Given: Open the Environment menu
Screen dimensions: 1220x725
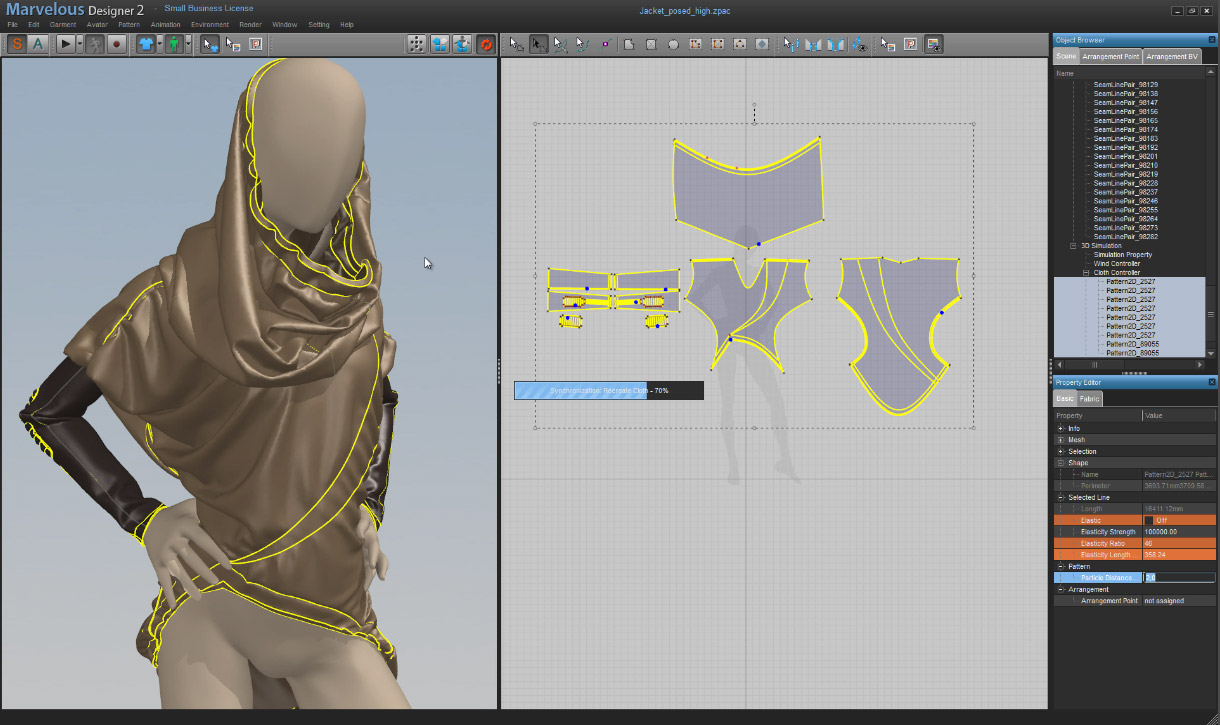Looking at the screenshot, I should [x=210, y=24].
